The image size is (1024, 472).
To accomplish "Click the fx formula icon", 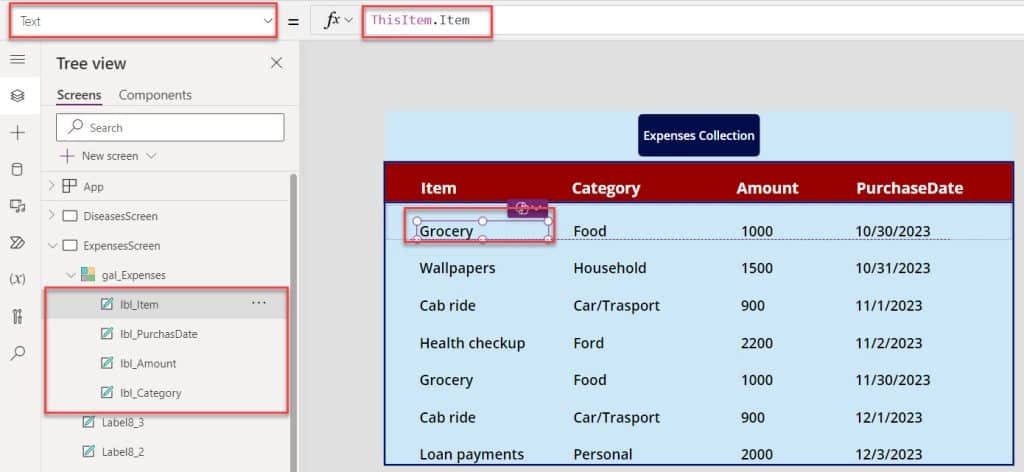I will click(333, 20).
